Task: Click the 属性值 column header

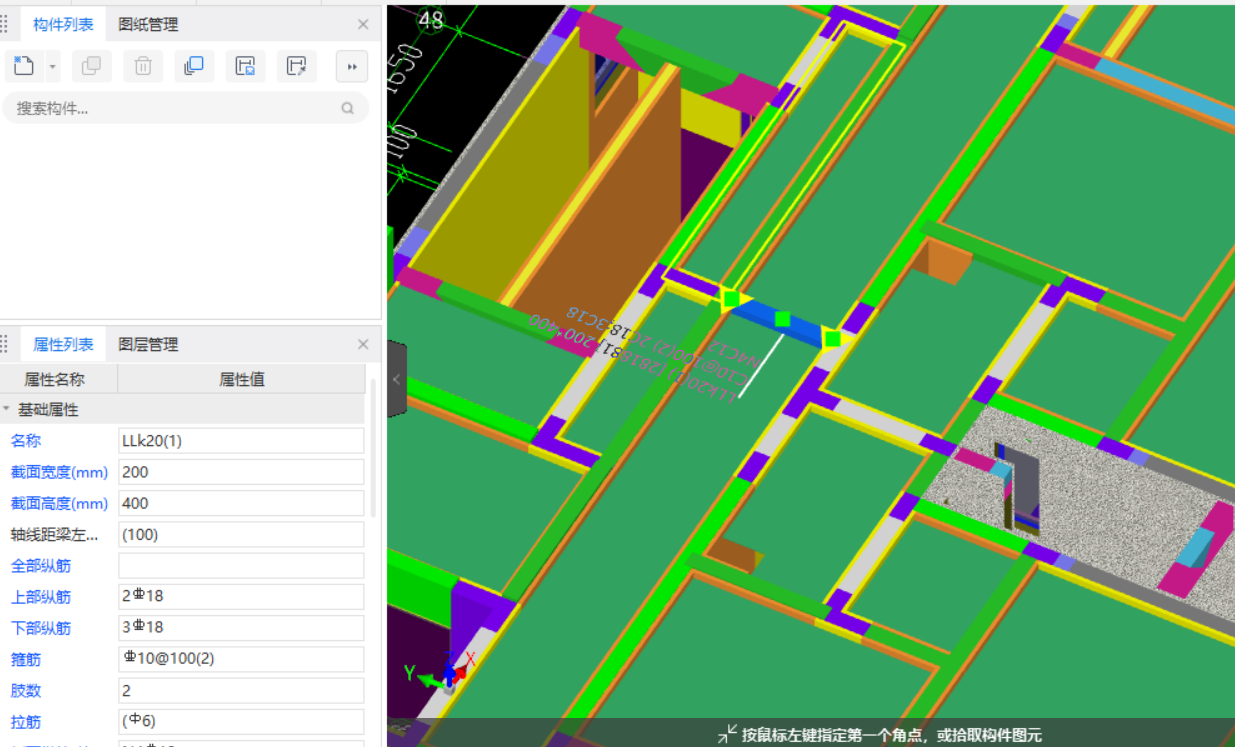Action: pyautogui.click(x=241, y=379)
